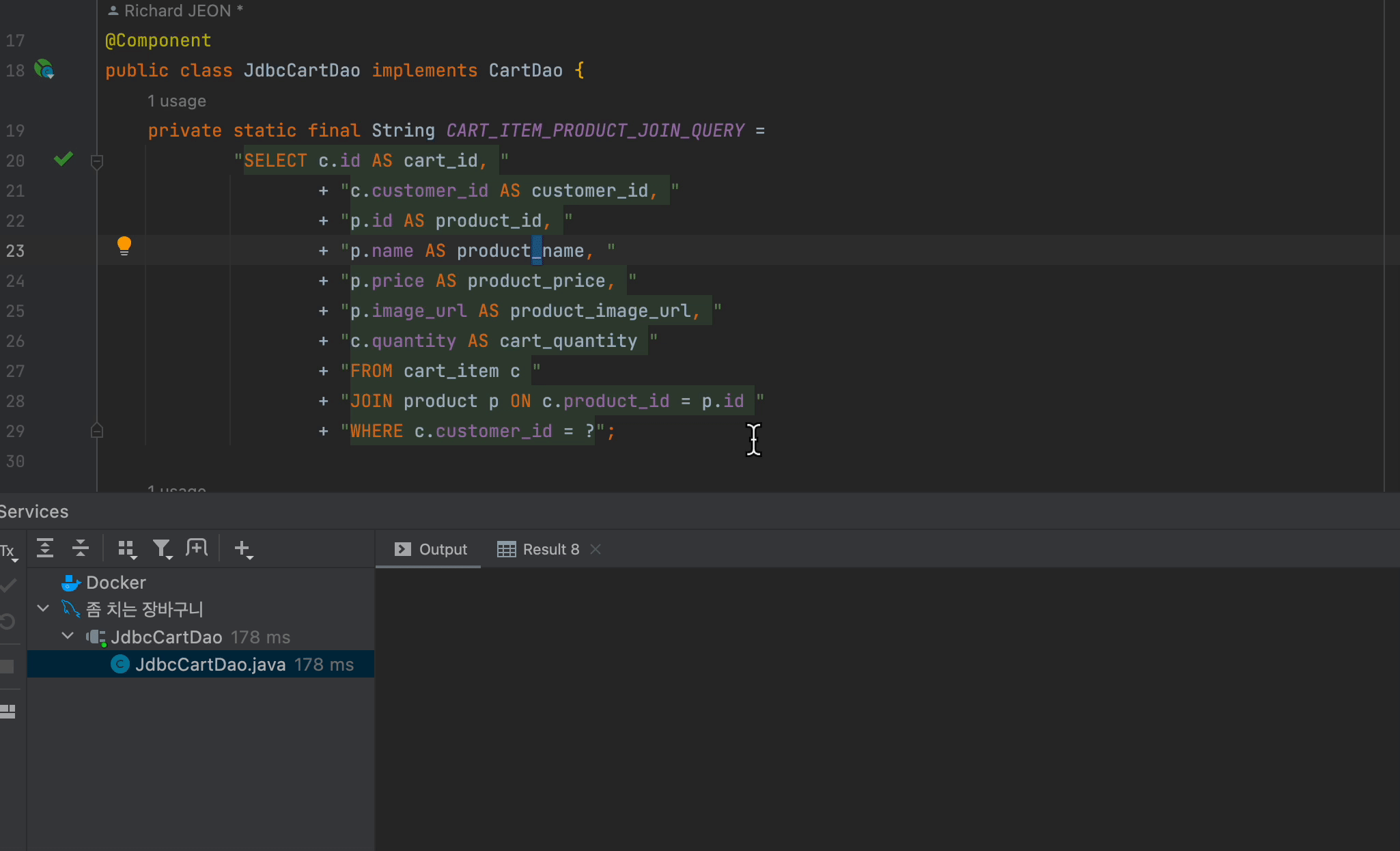
Task: Open the Tx transaction mode dropdown
Action: tap(9, 552)
